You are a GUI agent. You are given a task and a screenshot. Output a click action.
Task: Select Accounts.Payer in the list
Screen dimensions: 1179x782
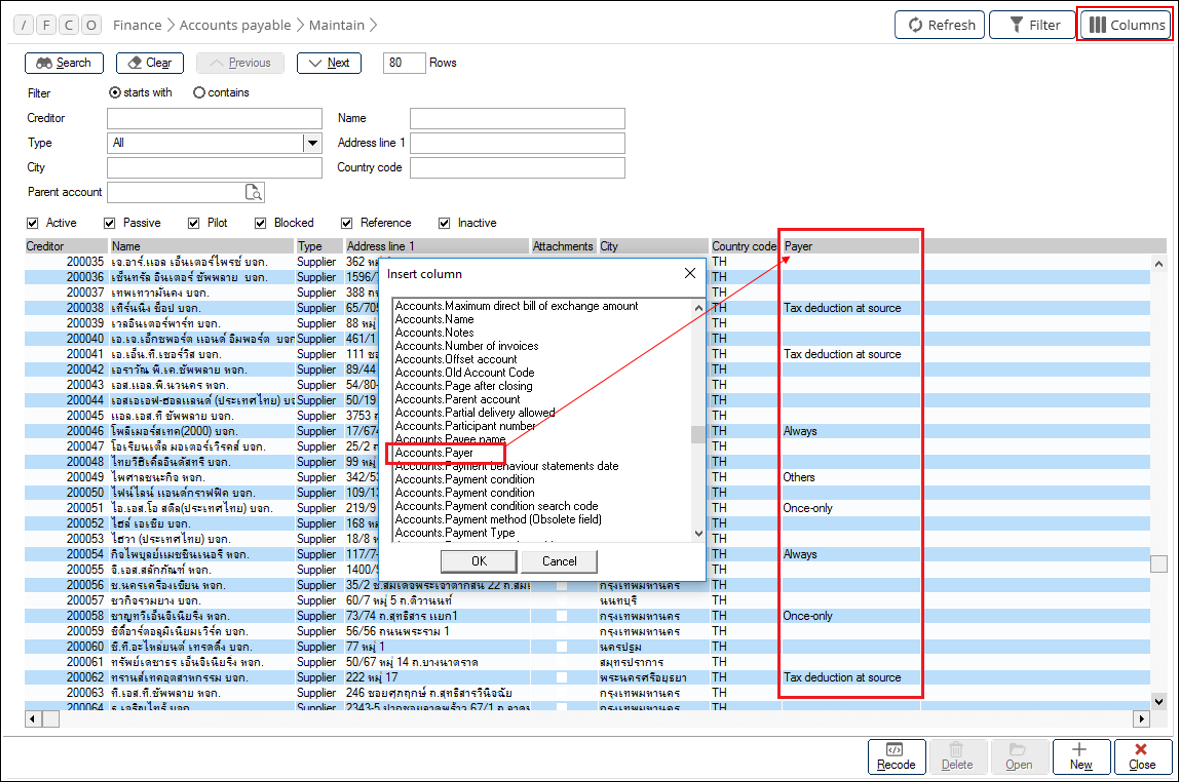pyautogui.click(x=434, y=453)
